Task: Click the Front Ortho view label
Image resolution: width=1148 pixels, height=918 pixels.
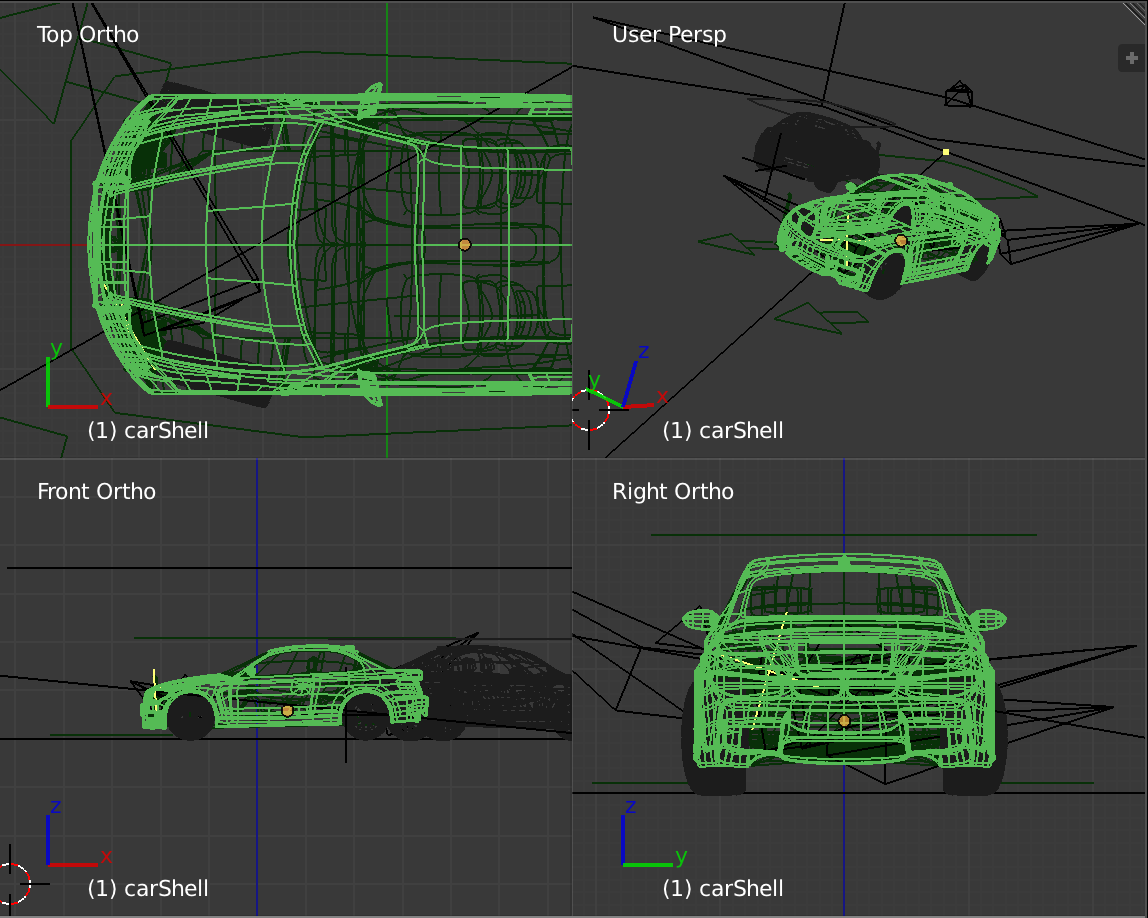Action: [96, 491]
